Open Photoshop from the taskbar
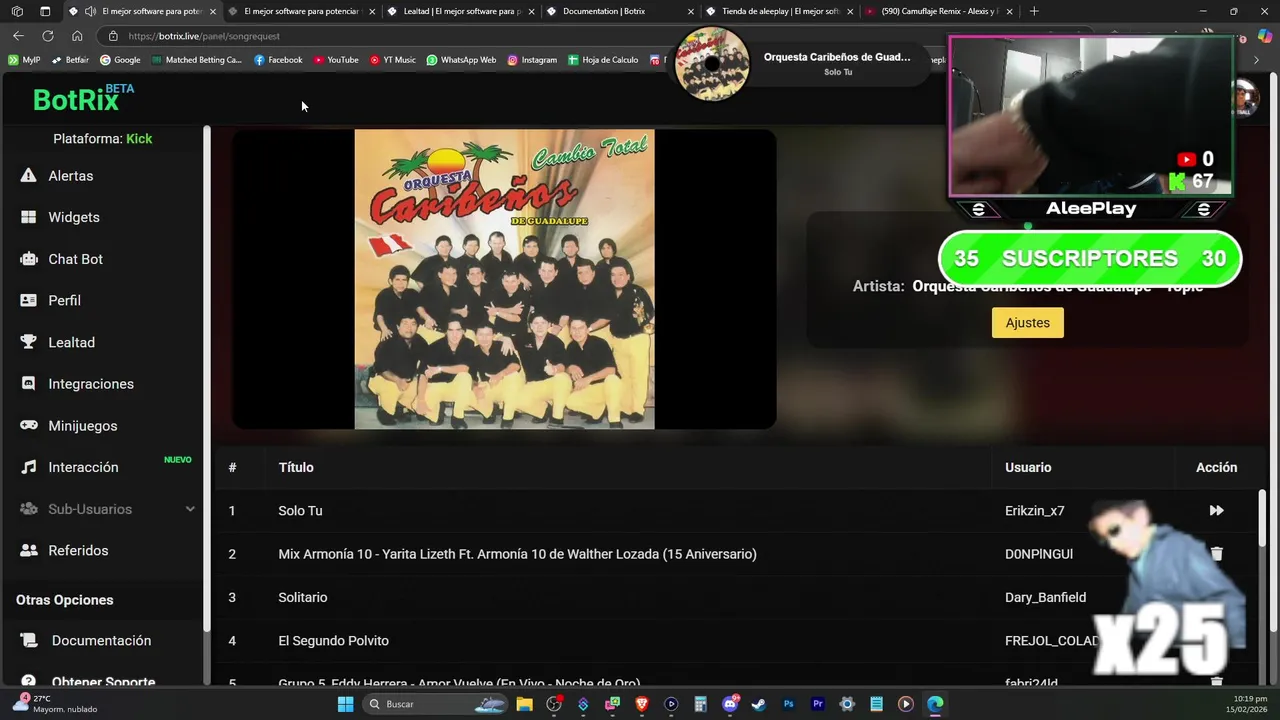Screen dimensions: 1280x720 pos(788,704)
